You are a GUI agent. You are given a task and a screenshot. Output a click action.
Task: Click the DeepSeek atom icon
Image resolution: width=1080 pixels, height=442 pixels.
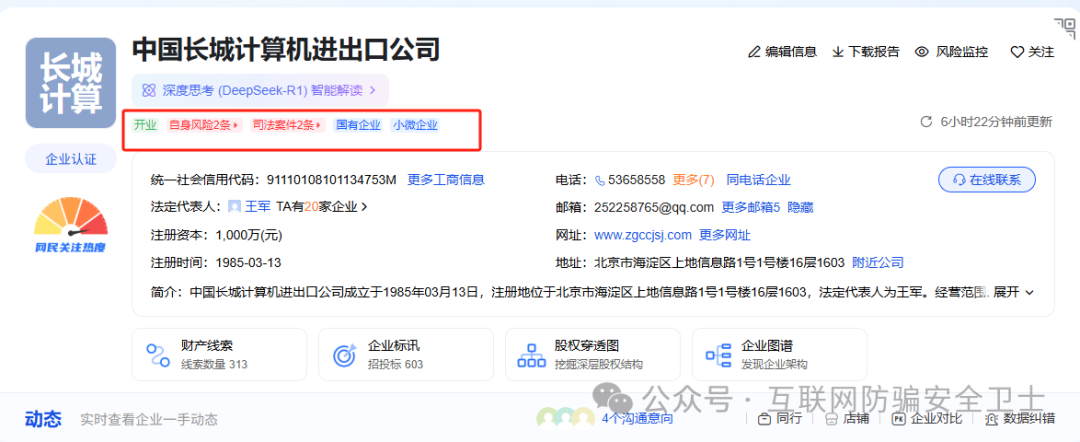[149, 90]
